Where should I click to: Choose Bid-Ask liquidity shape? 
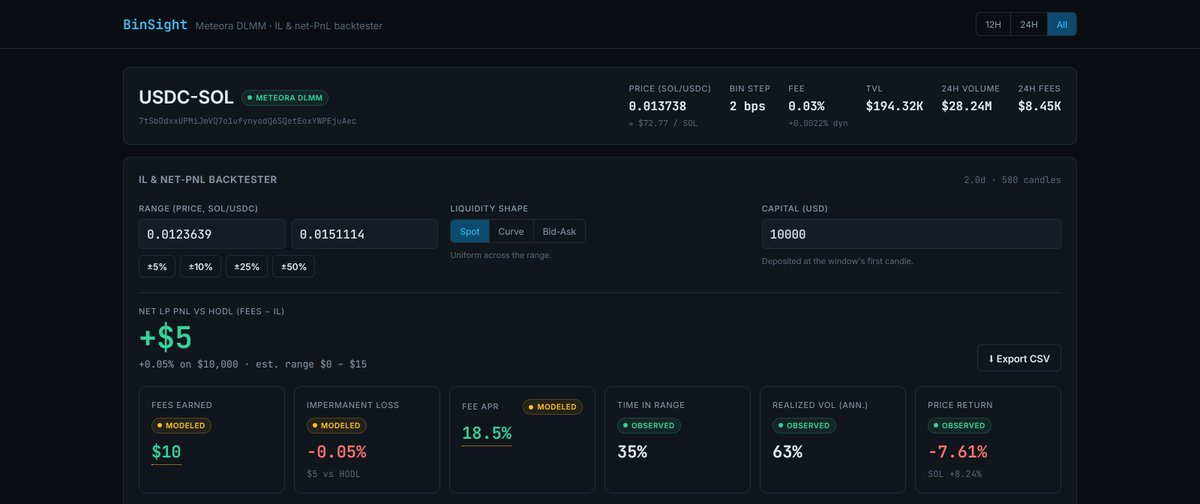pos(559,231)
